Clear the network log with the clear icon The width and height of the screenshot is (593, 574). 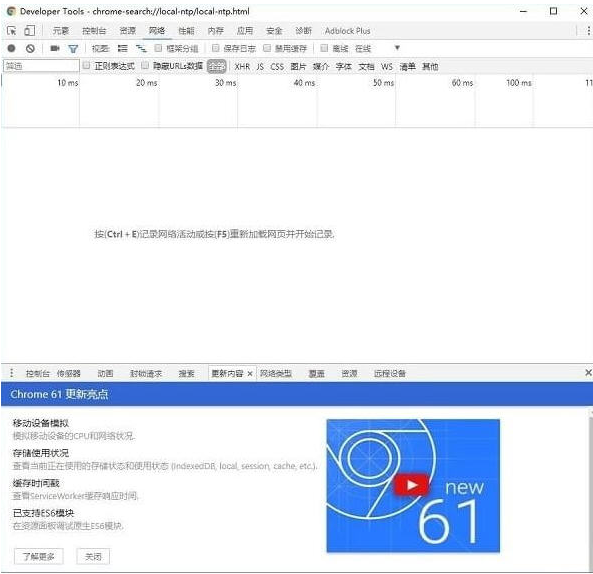coord(30,48)
